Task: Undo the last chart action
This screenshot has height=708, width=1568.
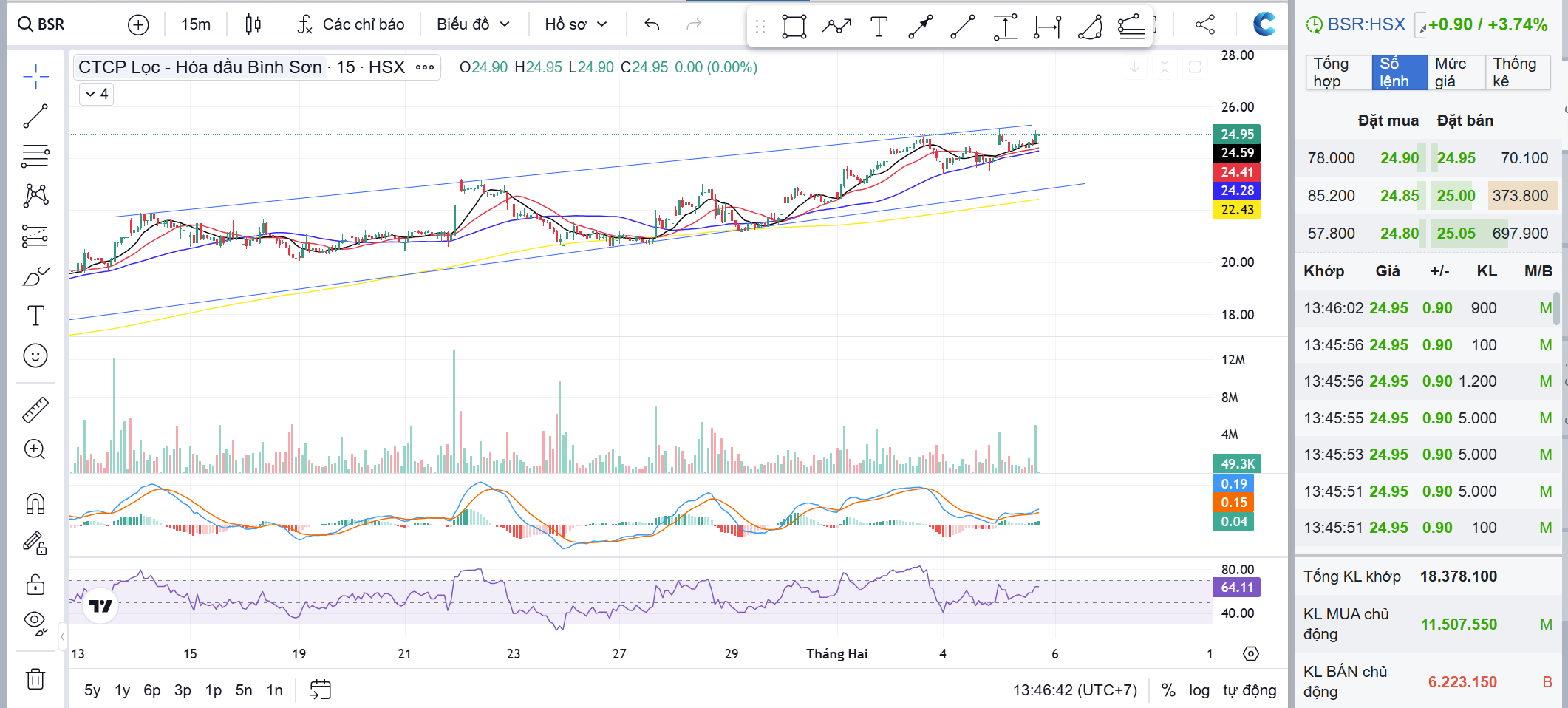Action: tap(652, 24)
